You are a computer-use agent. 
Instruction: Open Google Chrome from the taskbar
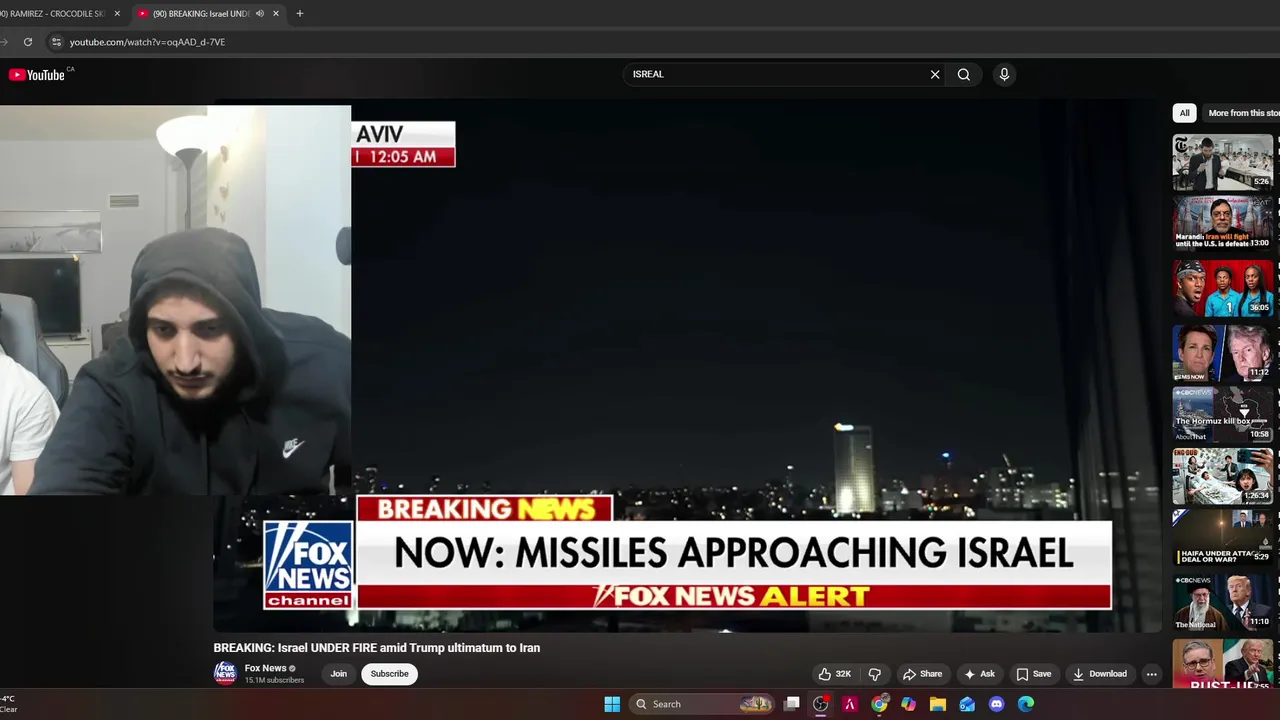click(x=879, y=704)
